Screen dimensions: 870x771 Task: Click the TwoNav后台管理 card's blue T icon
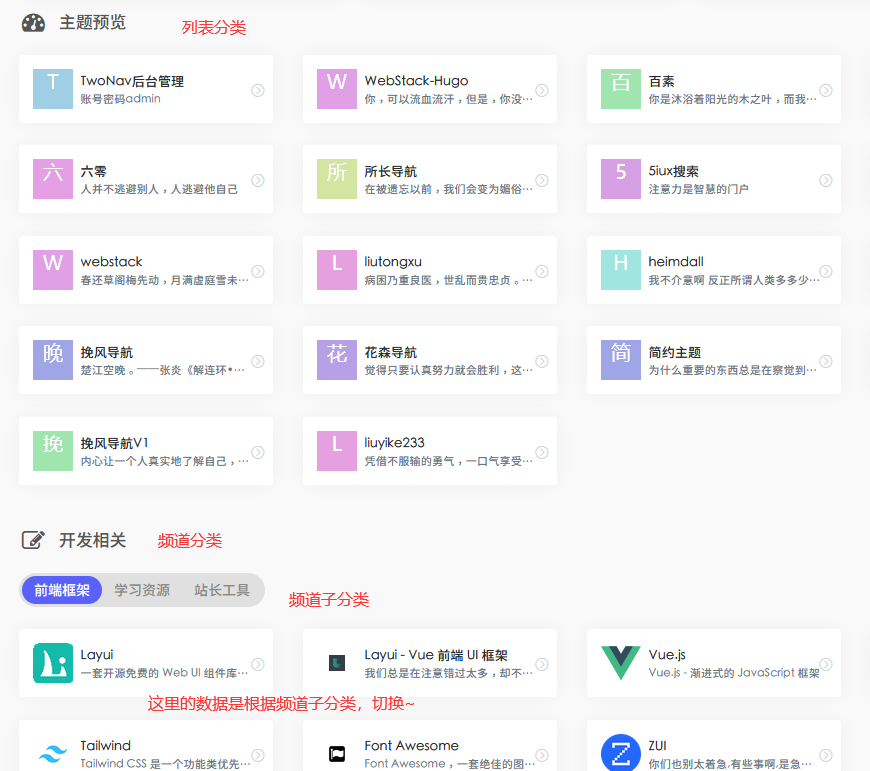tap(53, 89)
